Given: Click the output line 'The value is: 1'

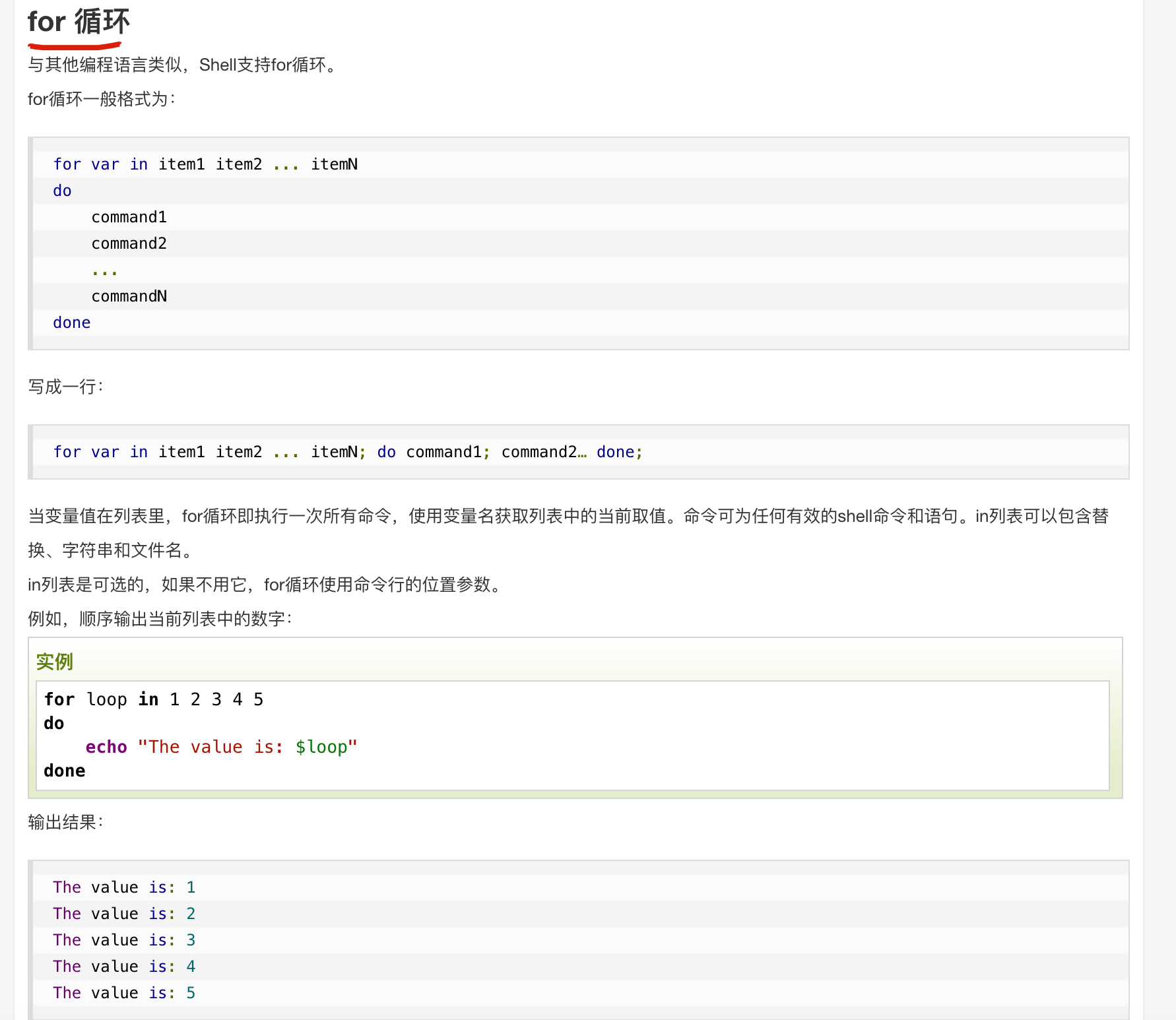Looking at the screenshot, I should coord(124,887).
